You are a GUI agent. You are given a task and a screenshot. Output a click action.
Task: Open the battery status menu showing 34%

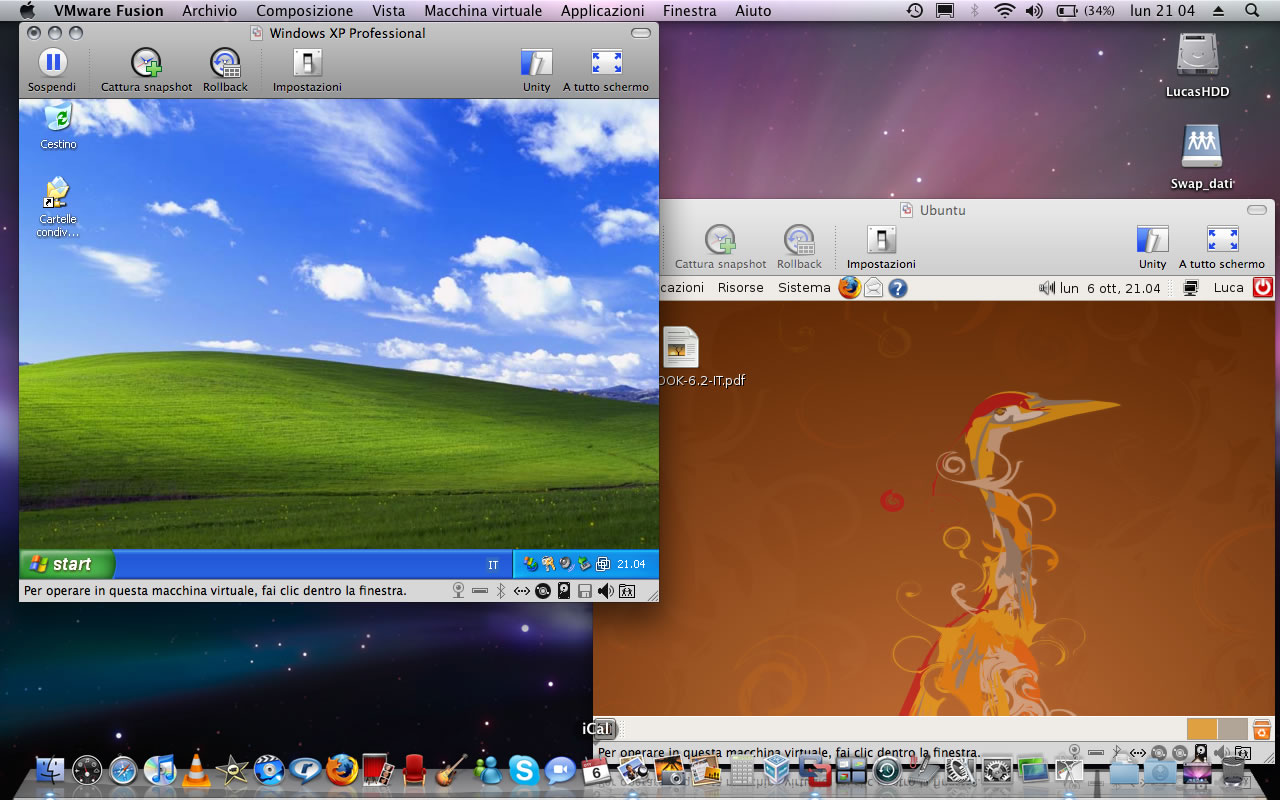click(x=1085, y=11)
